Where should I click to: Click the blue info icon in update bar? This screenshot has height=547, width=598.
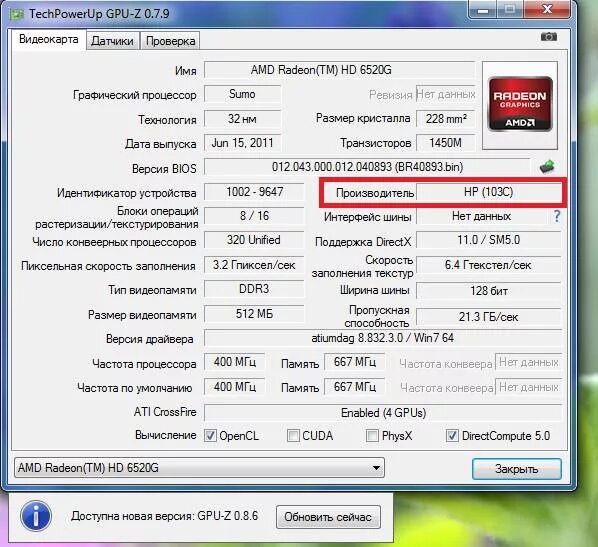(x=35, y=516)
